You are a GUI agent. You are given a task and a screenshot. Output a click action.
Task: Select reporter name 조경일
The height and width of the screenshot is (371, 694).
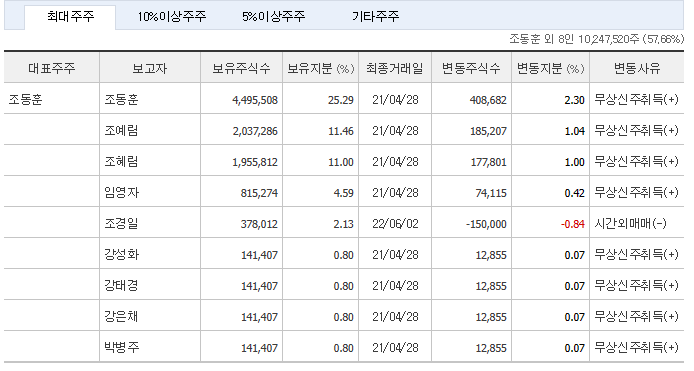pos(121,224)
